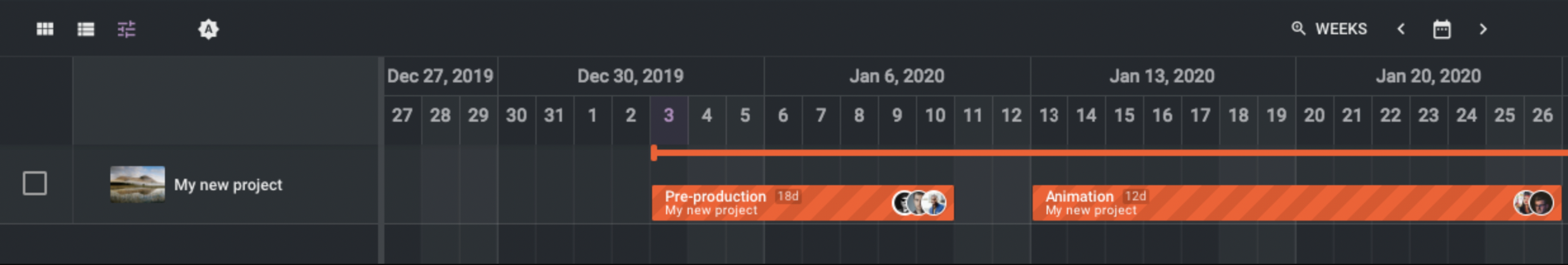Viewport: 1568px width, 265px height.
Task: Go to previous period with left chevron
Action: coord(1401,29)
